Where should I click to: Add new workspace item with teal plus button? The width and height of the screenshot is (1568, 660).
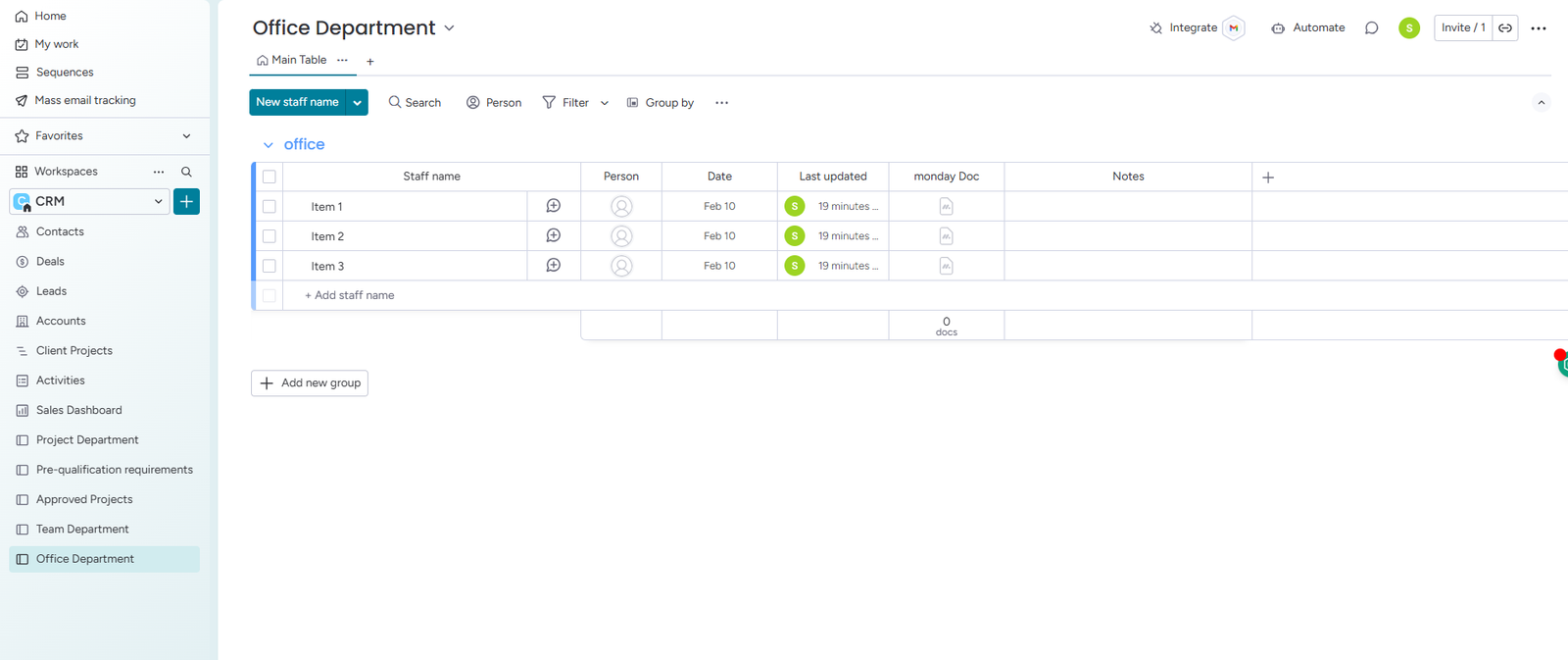coord(186,202)
